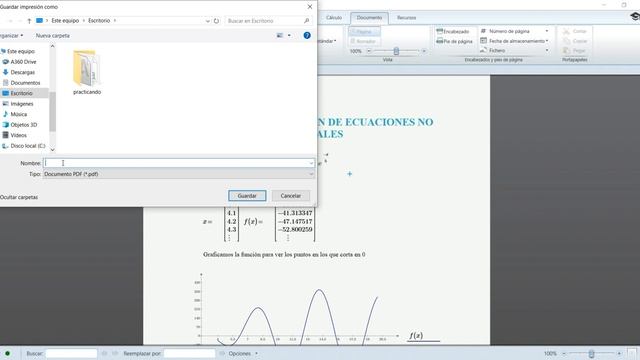
Task: Change the dialog's file view layout
Action: coord(280,36)
